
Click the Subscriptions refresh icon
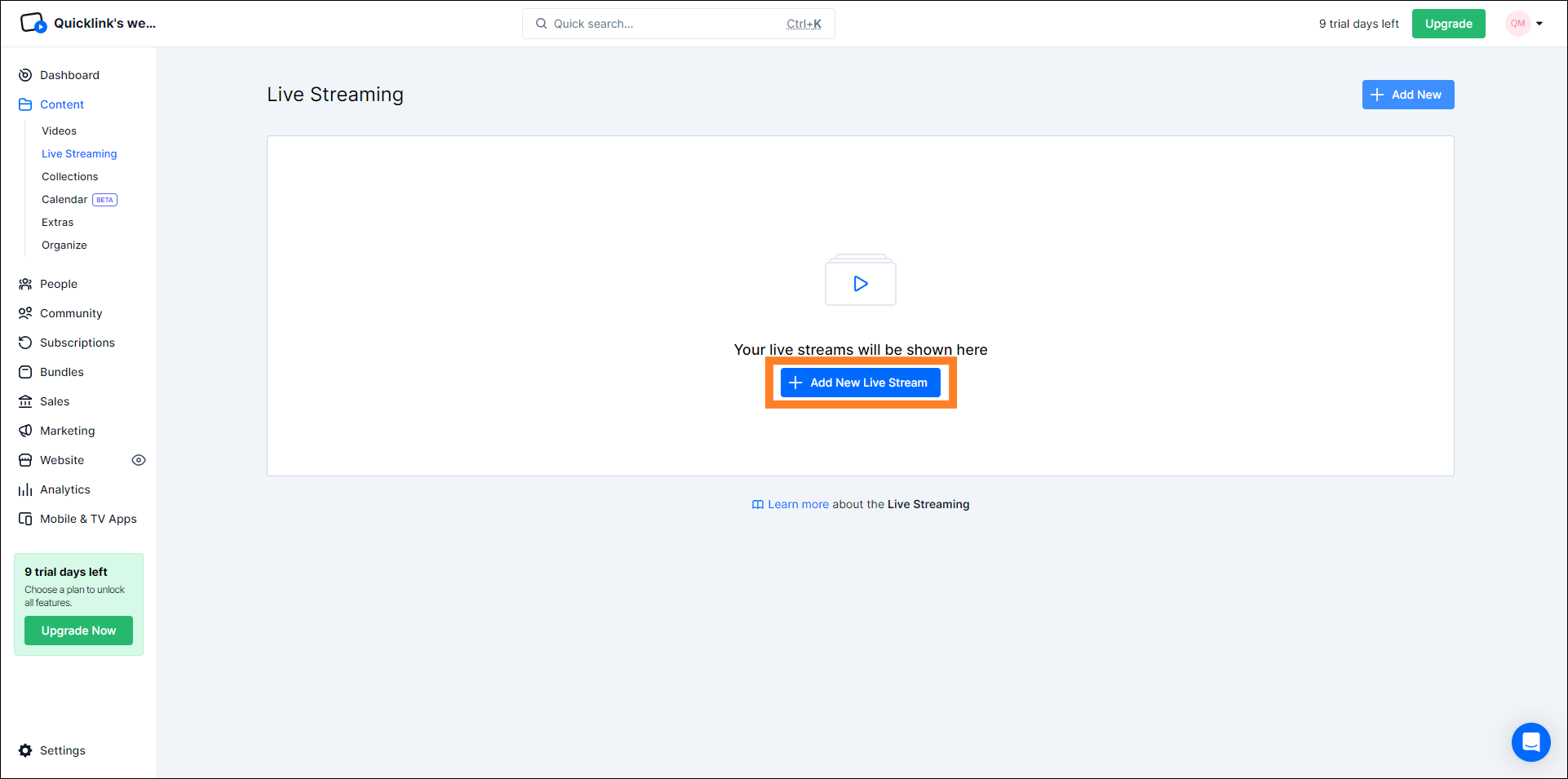(25, 343)
